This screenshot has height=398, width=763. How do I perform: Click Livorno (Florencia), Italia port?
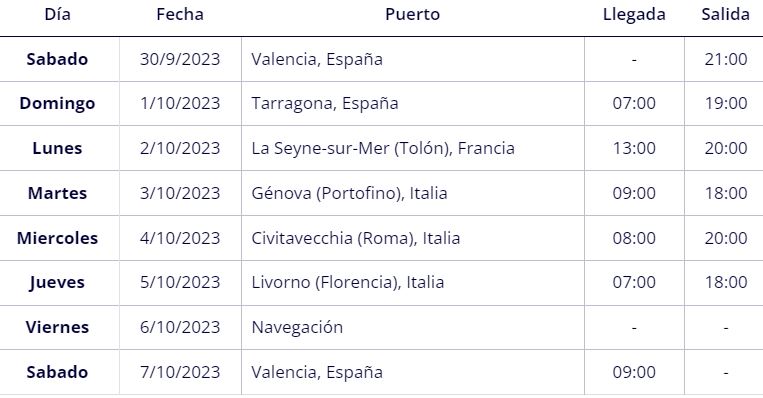[x=347, y=282]
